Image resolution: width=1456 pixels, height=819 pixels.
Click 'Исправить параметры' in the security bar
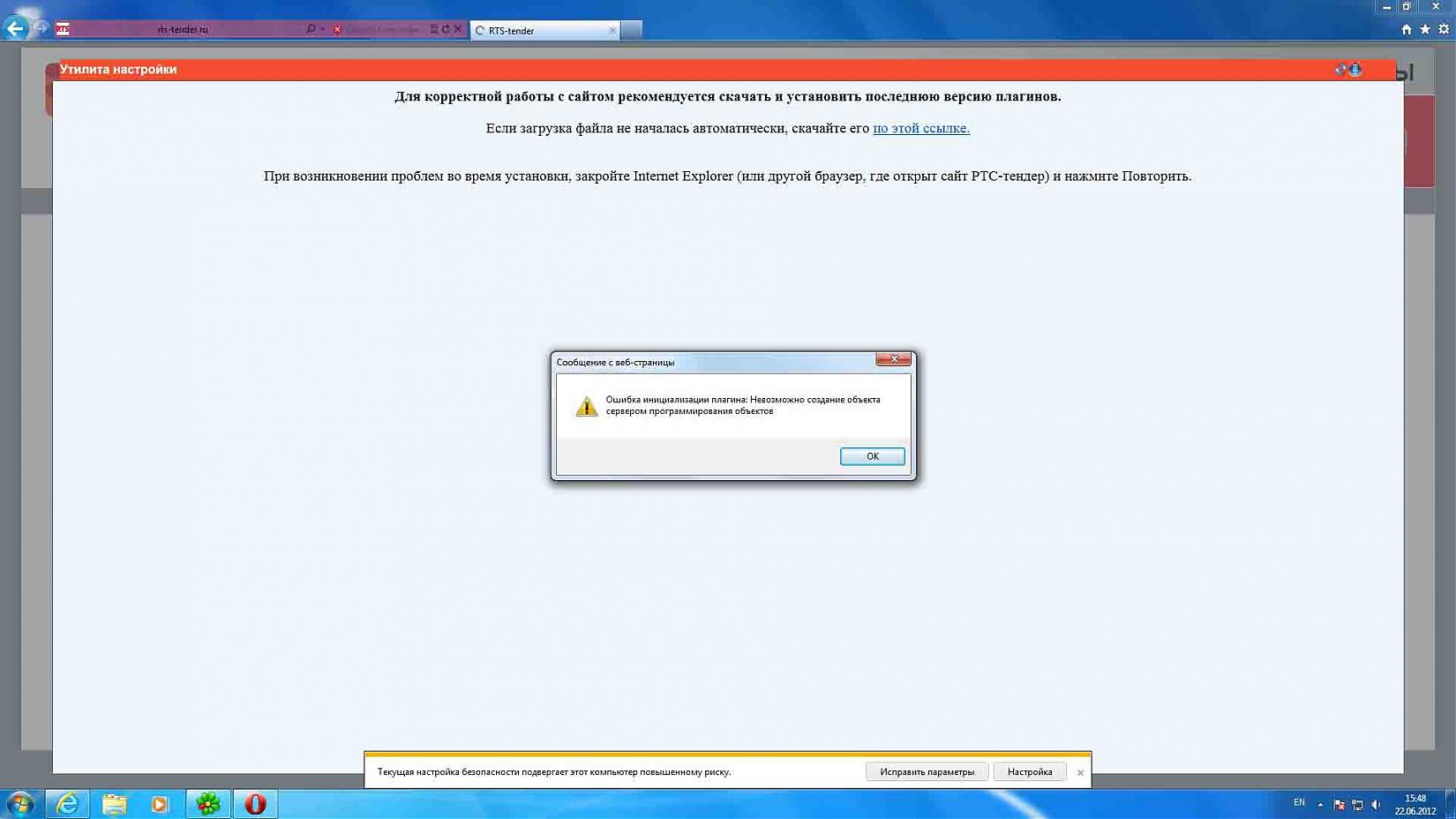[927, 772]
